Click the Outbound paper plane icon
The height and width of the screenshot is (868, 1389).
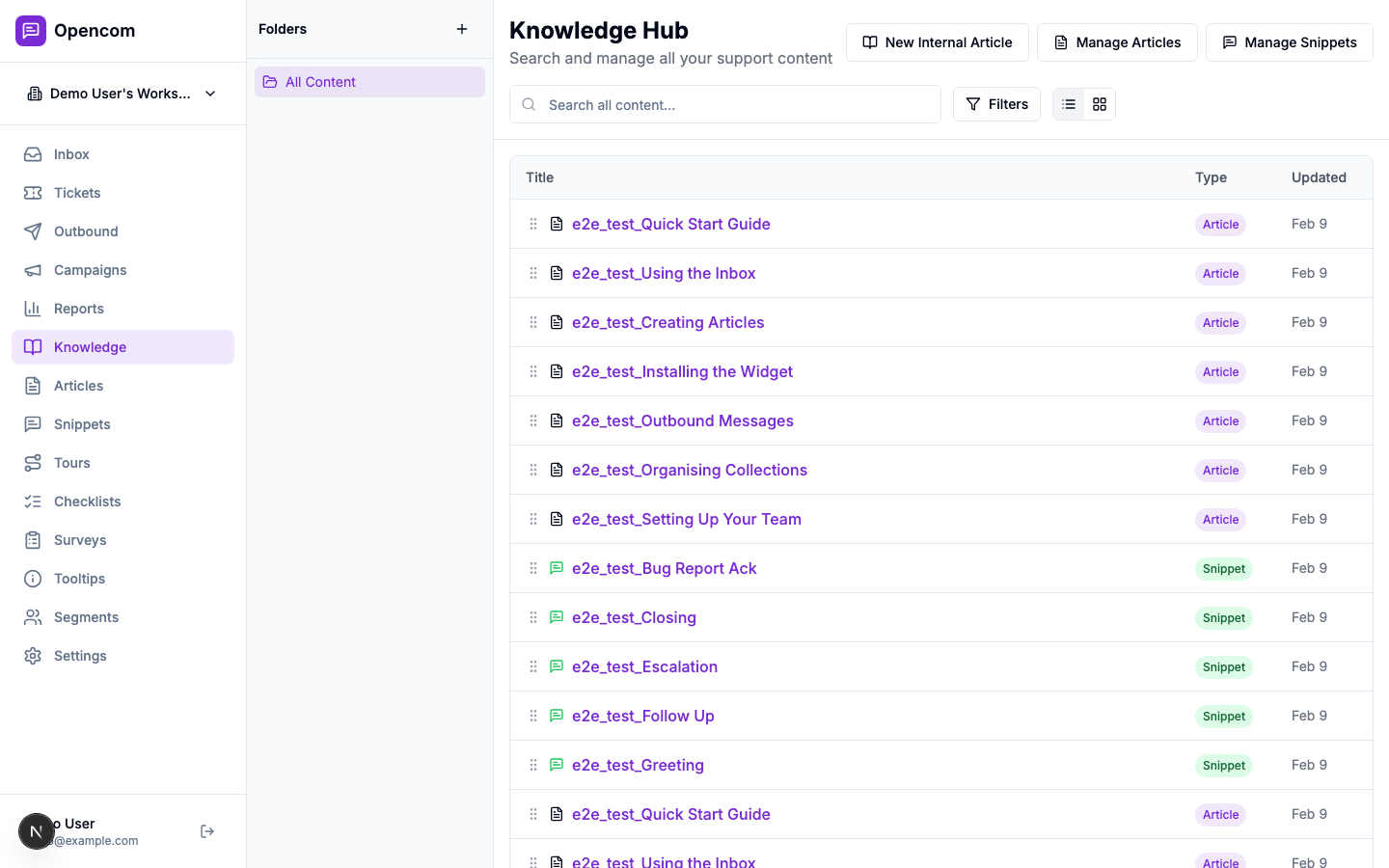[32, 231]
